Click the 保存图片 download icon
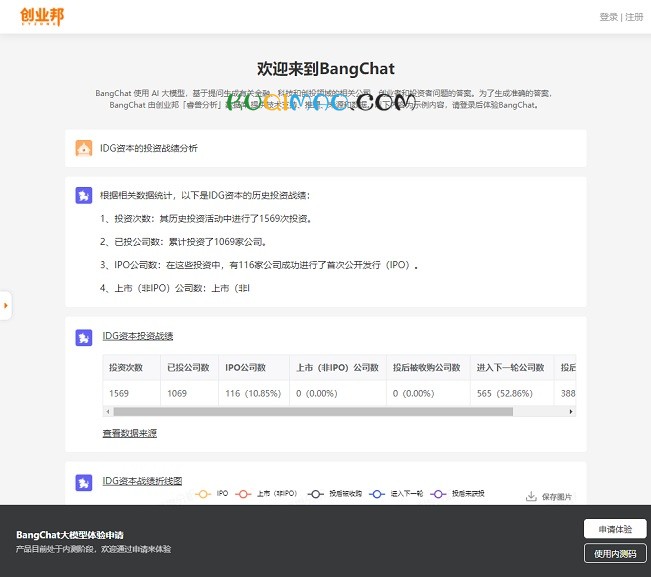This screenshot has height=577, width=651. coord(531,496)
